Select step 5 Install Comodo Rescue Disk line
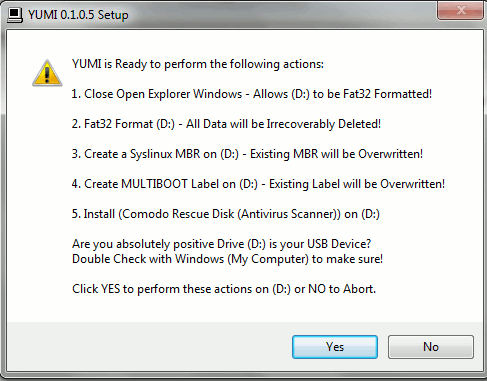The width and height of the screenshot is (487, 381). [x=226, y=214]
